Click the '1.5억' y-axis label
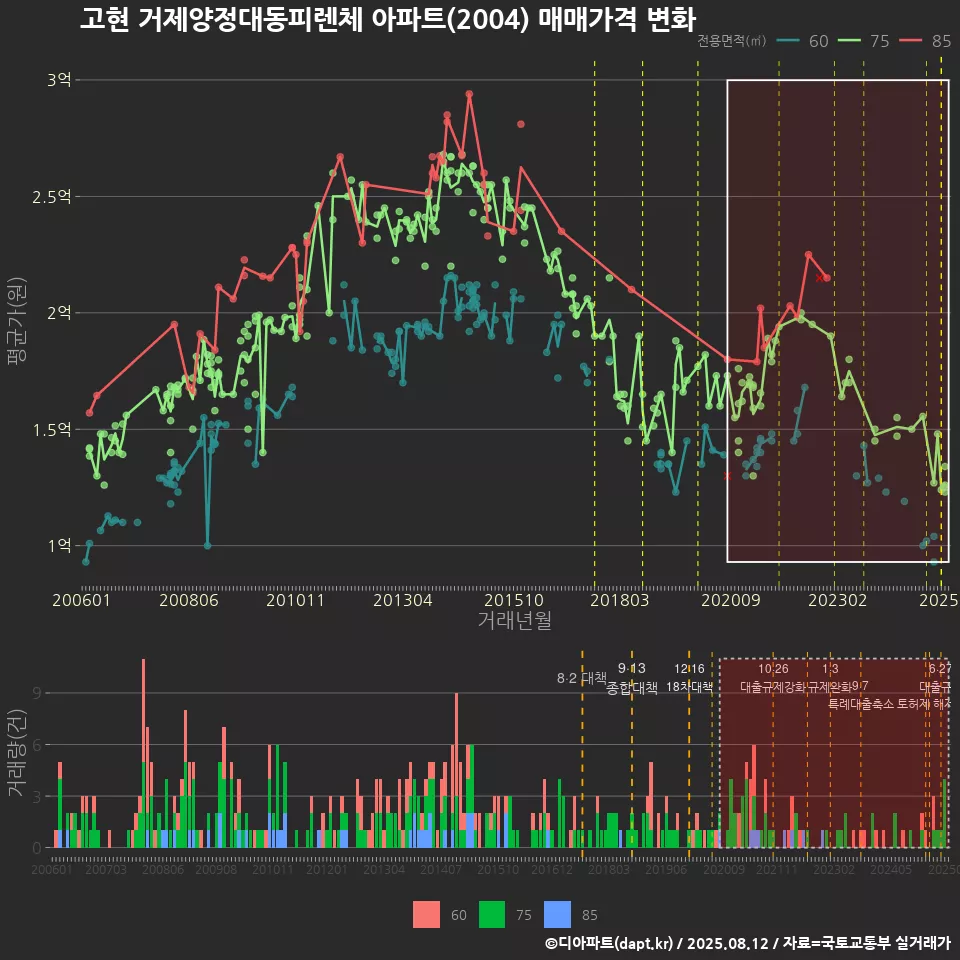Screen dimensions: 960x960 [52, 429]
